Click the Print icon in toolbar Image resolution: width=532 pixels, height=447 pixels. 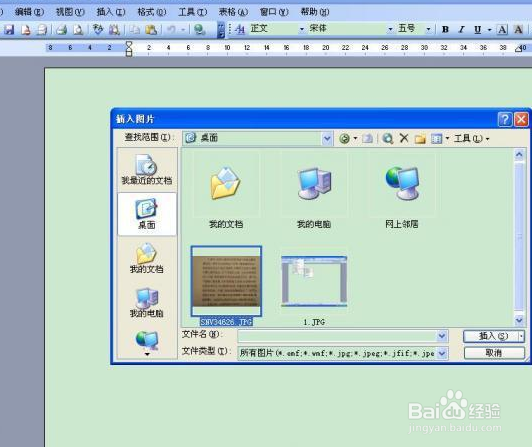[61, 30]
